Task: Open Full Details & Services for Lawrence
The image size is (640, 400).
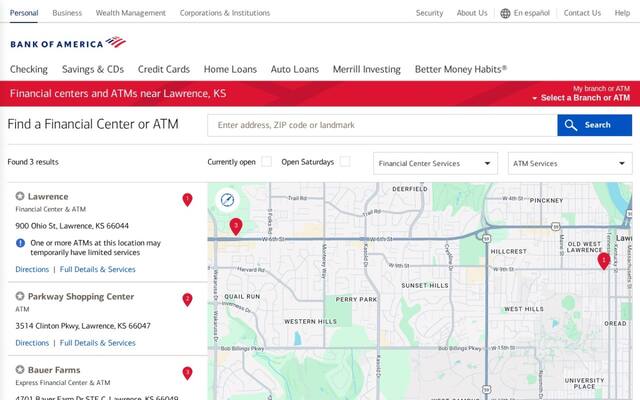Action: point(98,269)
